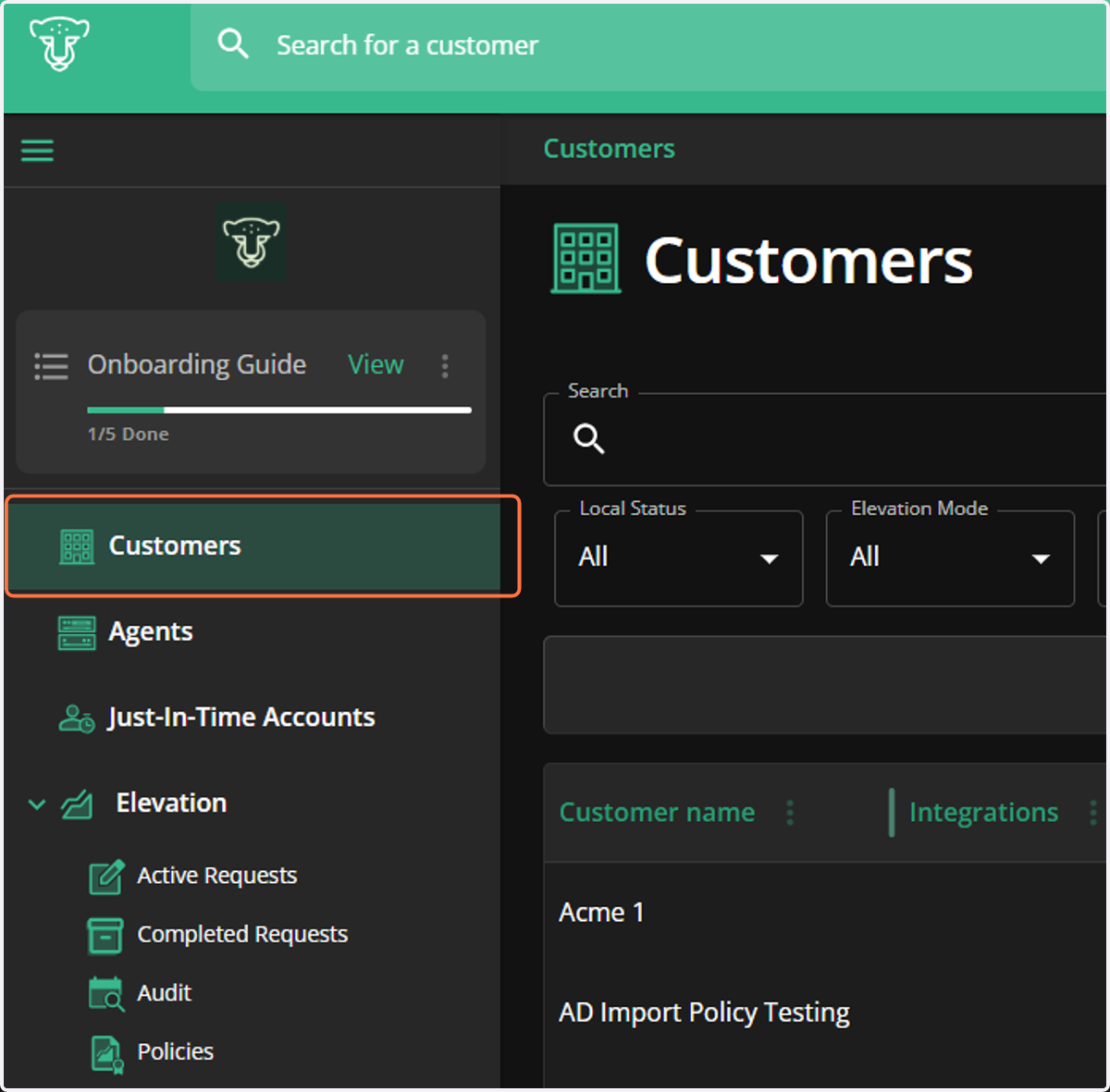Open the Customer name column menu
1110x1092 pixels.
[x=790, y=813]
